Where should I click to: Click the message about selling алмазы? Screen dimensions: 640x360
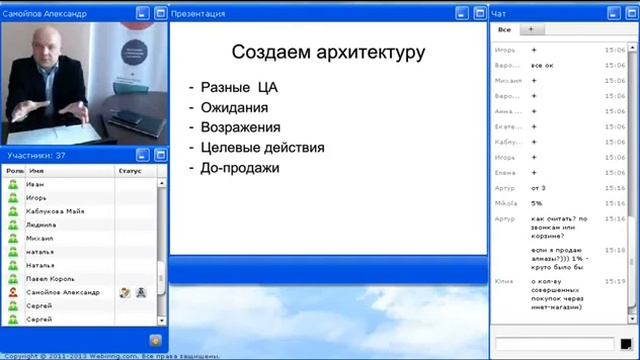[x=560, y=259]
